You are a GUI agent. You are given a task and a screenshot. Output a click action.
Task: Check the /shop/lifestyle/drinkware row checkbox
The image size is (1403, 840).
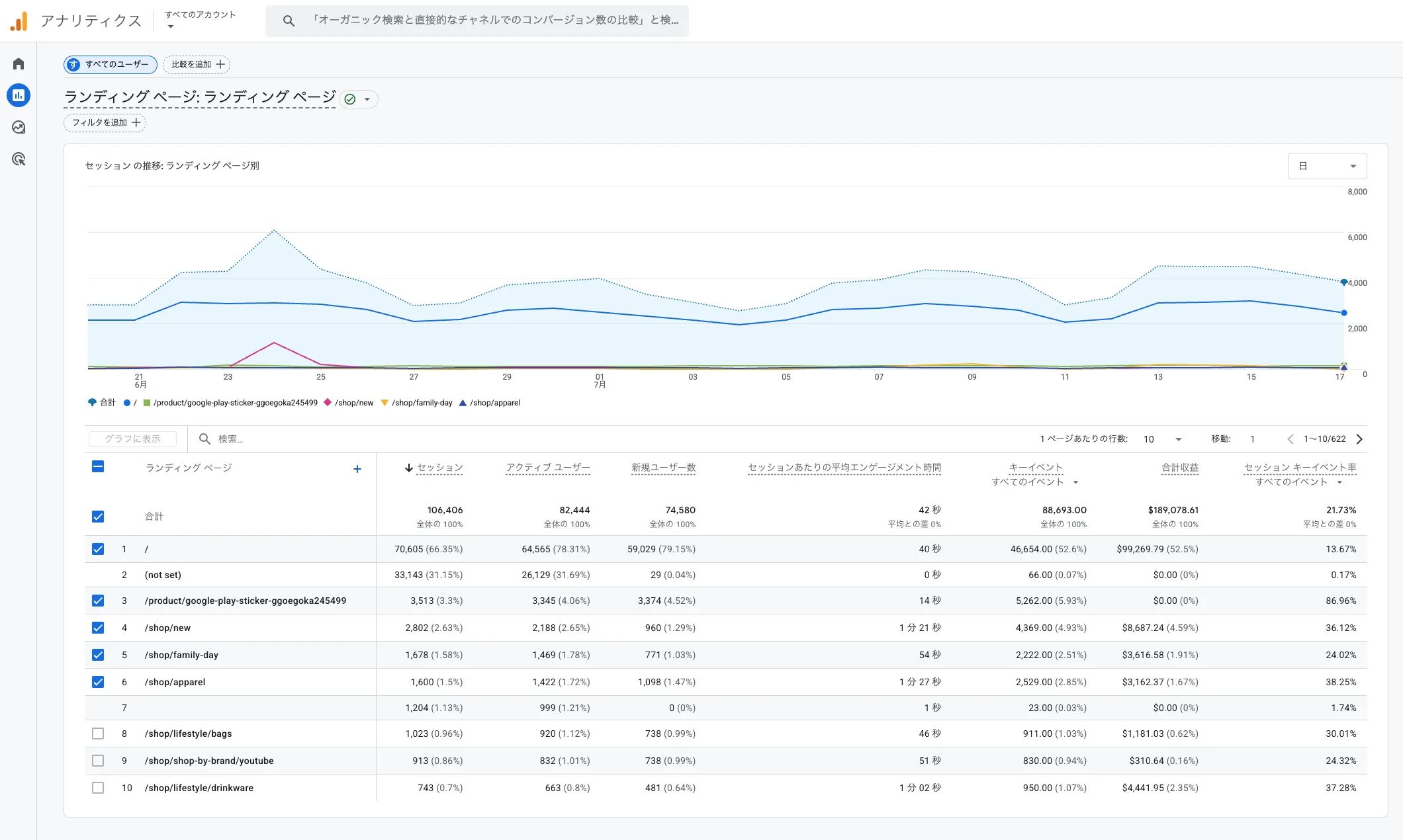click(x=98, y=788)
